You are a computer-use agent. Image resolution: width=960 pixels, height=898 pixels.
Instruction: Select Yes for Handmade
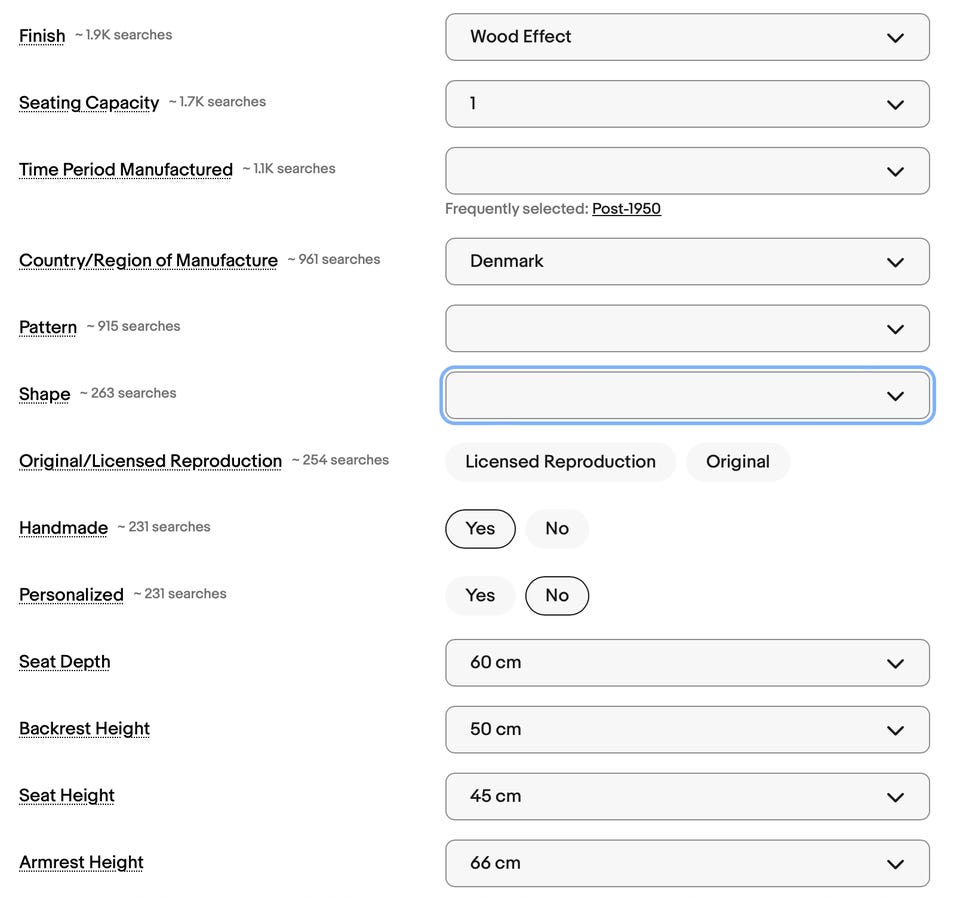(480, 529)
